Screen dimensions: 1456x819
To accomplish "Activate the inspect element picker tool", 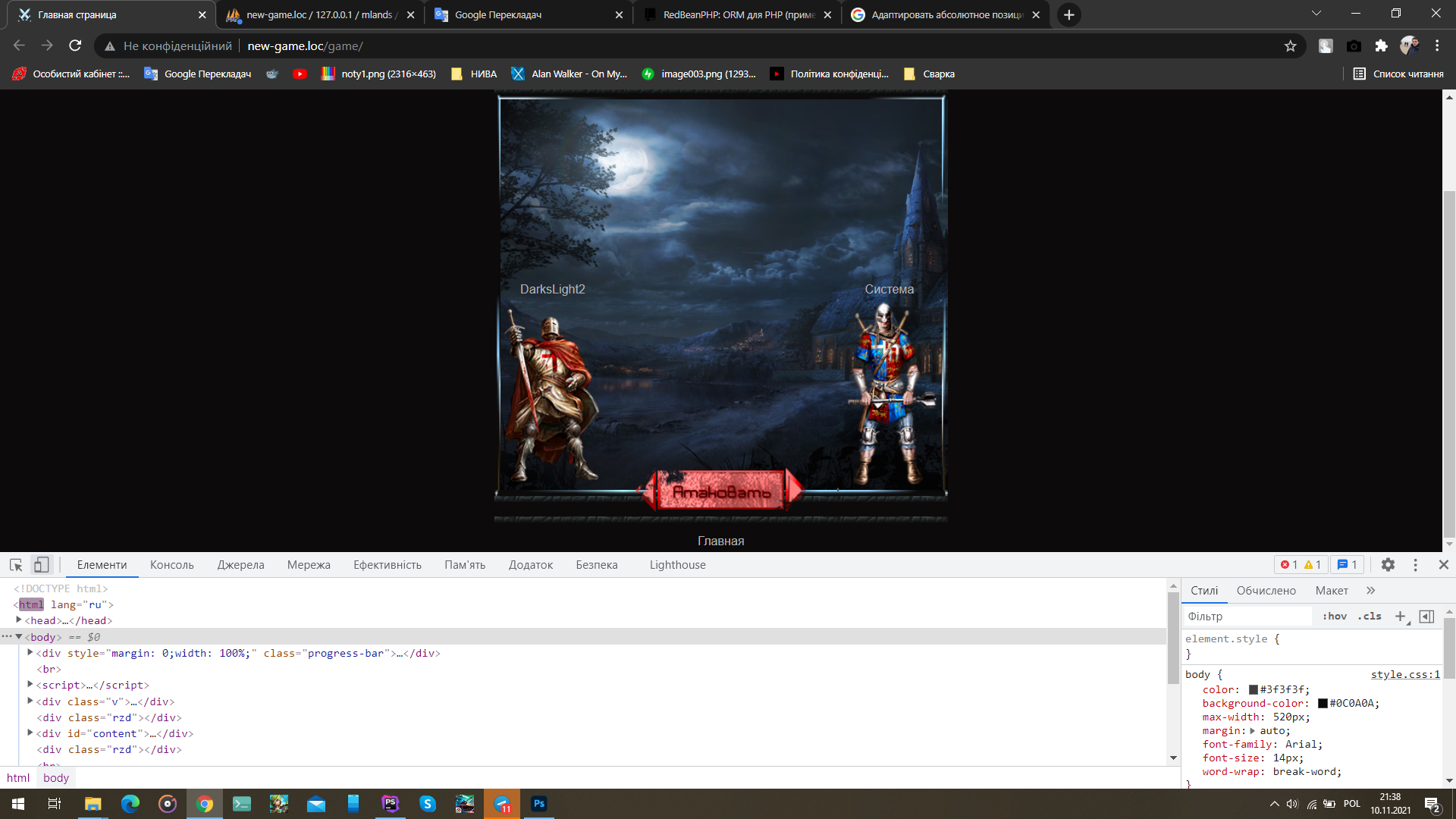I will pyautogui.click(x=16, y=565).
